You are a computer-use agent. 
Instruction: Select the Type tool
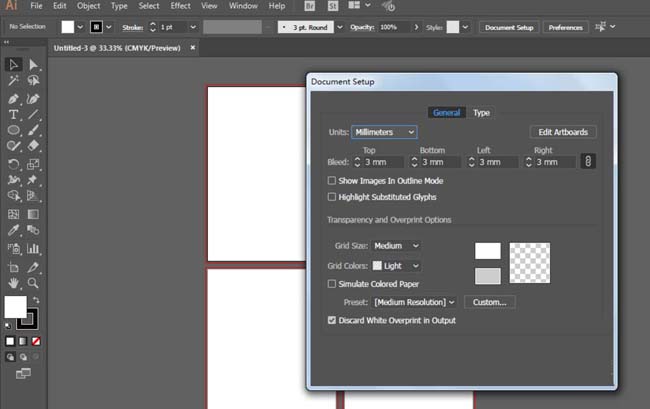[x=14, y=114]
